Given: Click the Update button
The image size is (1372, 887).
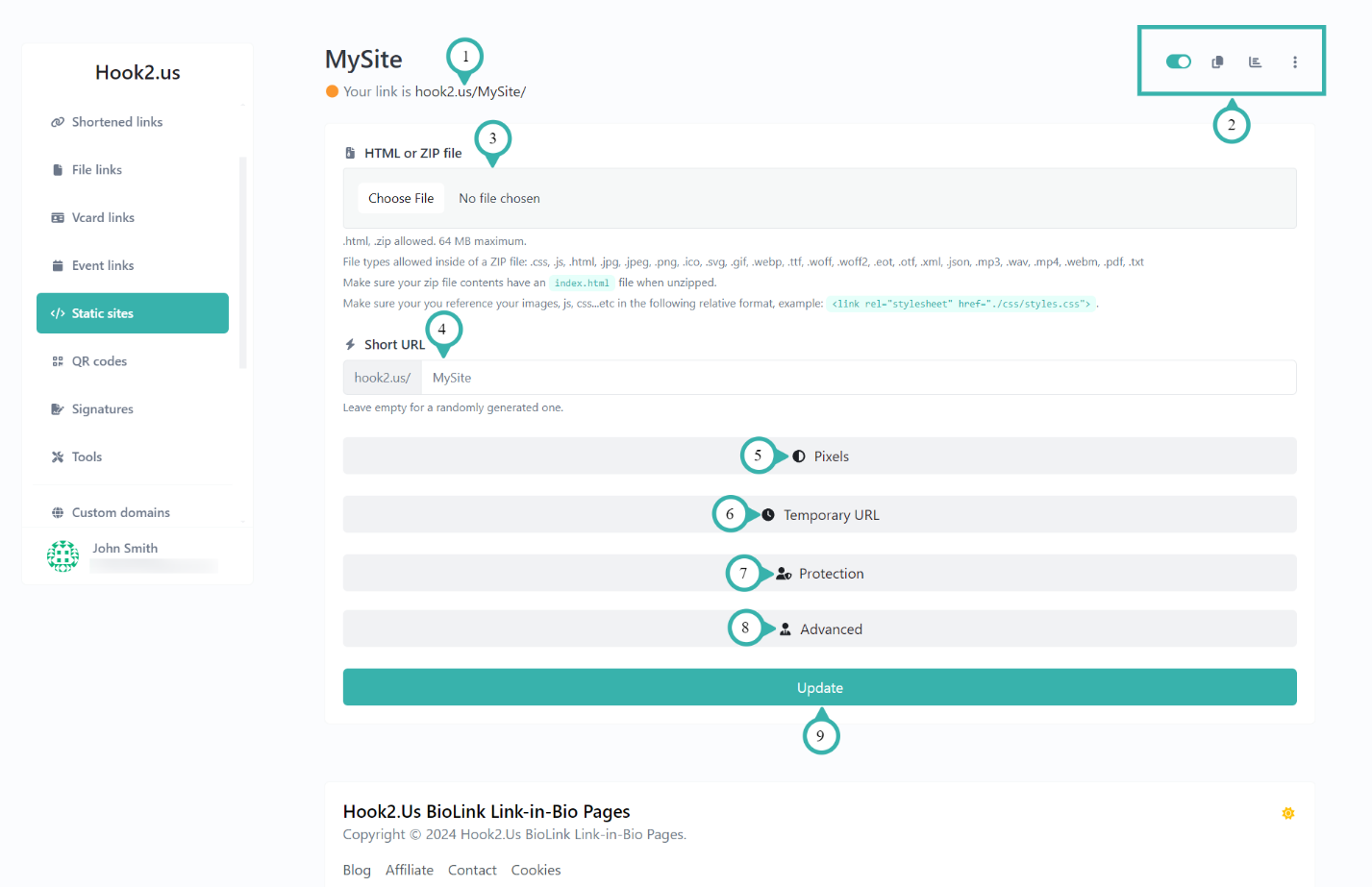Looking at the screenshot, I should coord(819,687).
